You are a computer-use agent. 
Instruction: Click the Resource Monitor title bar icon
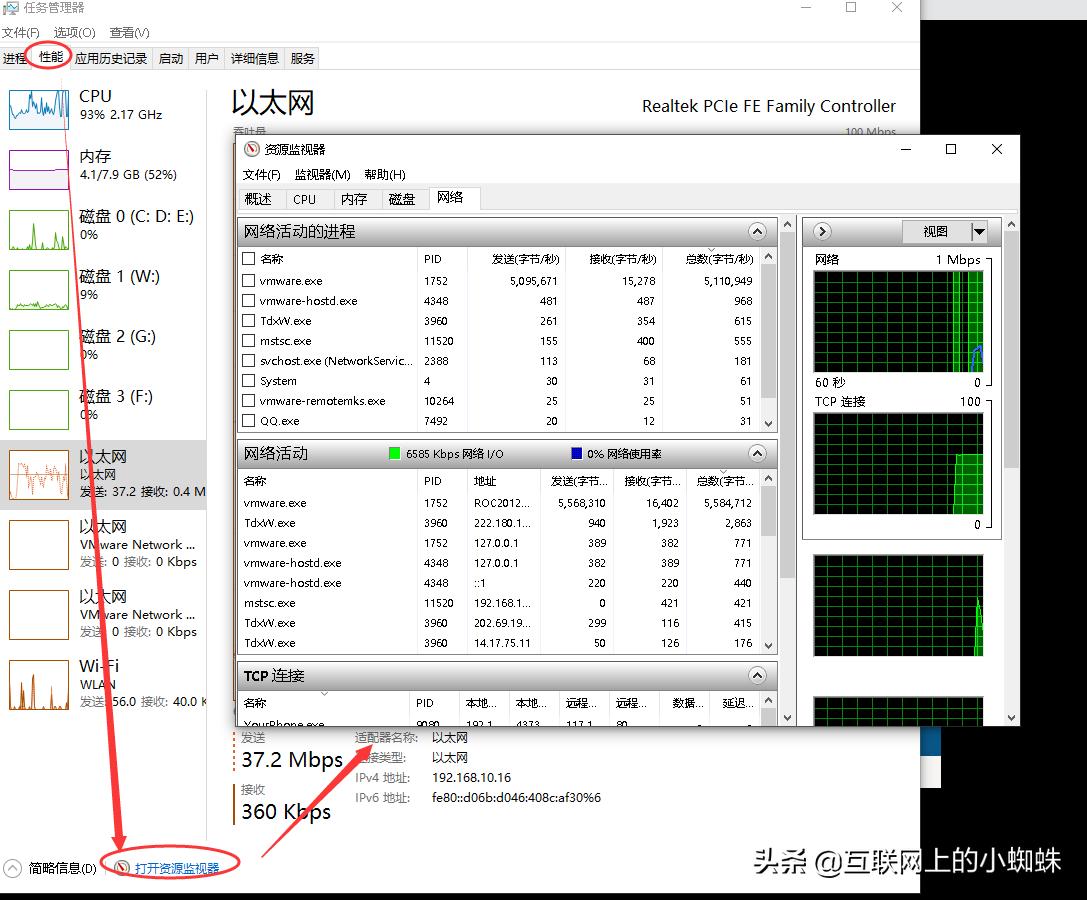[x=252, y=149]
